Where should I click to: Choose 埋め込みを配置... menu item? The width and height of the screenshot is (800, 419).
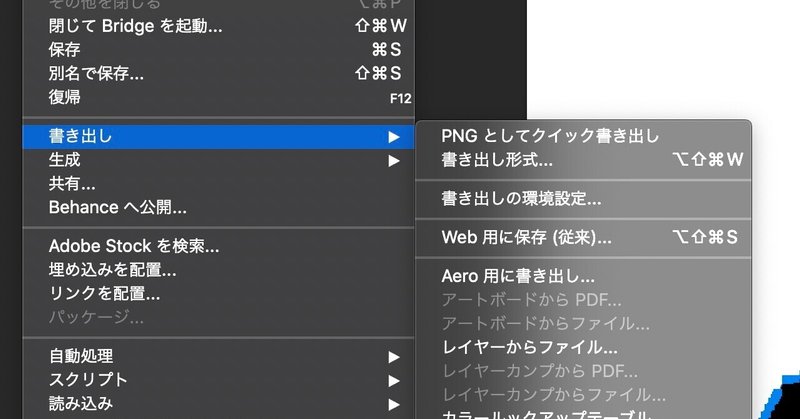coord(218,269)
